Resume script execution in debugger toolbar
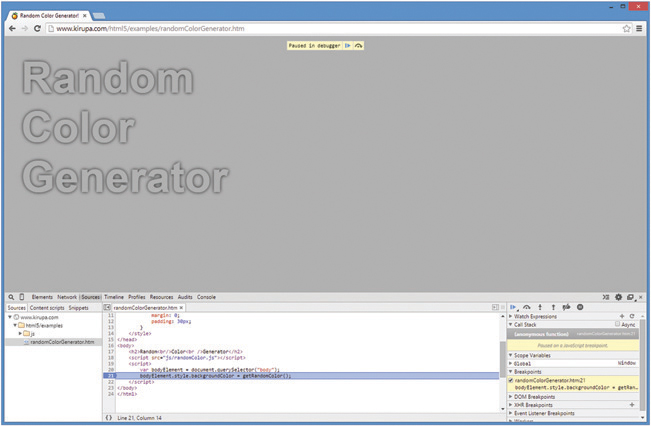 (x=514, y=307)
